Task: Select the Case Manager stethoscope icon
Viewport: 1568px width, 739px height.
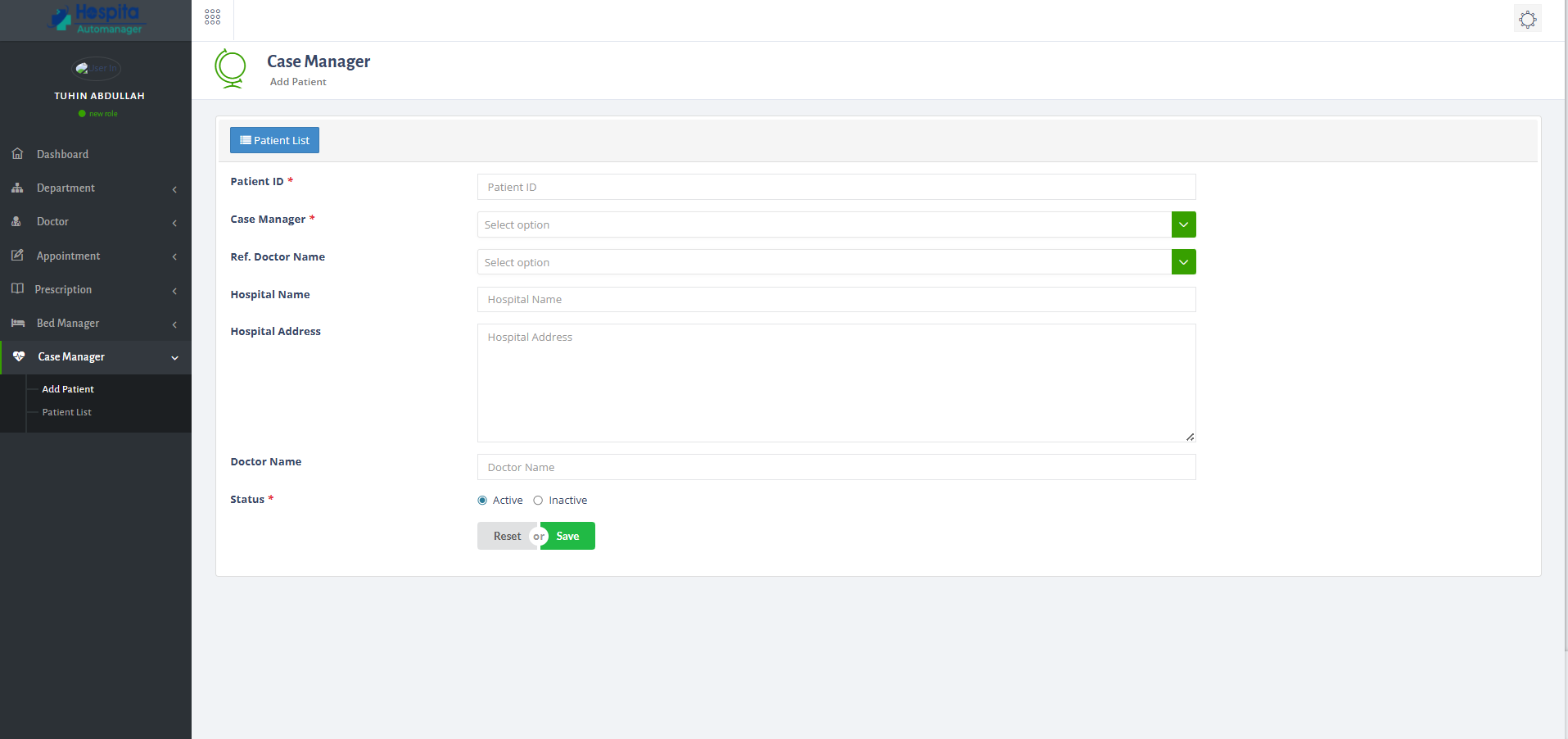Action: (x=18, y=356)
